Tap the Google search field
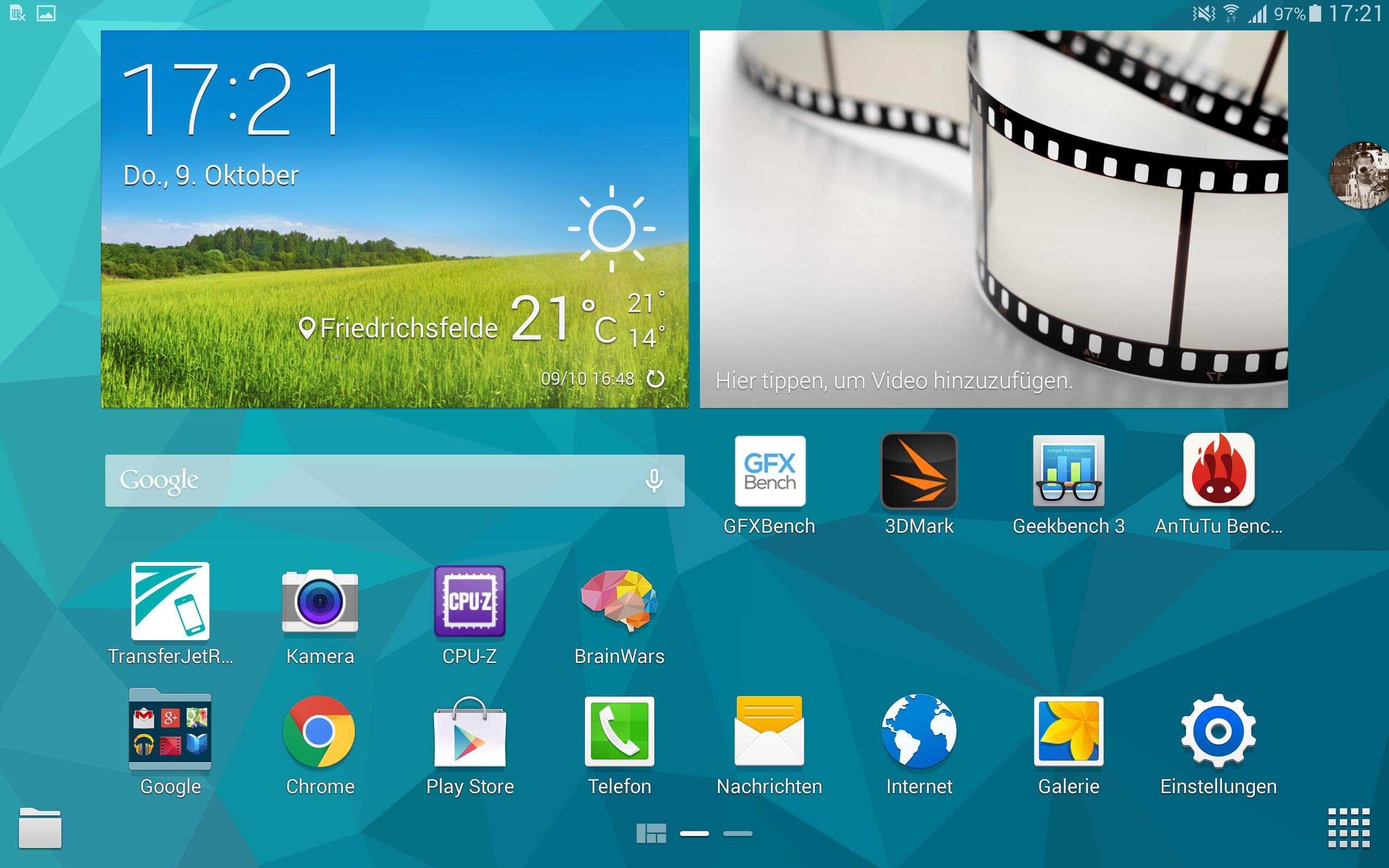 click(x=394, y=481)
